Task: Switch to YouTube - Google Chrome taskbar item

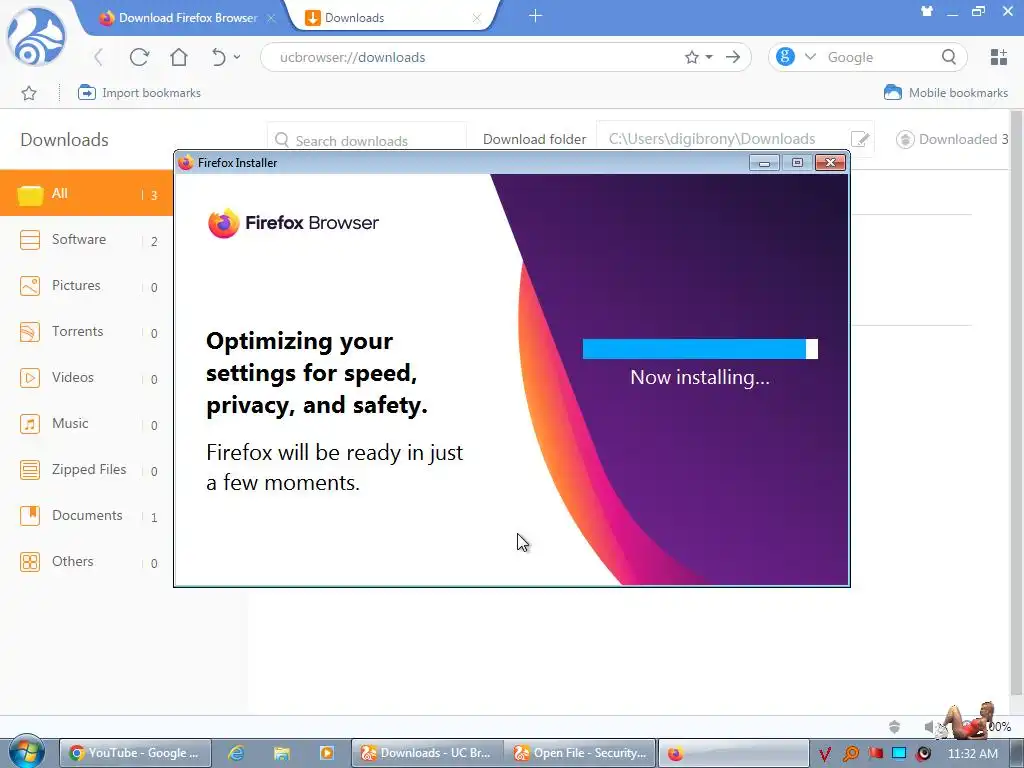Action: (x=135, y=753)
